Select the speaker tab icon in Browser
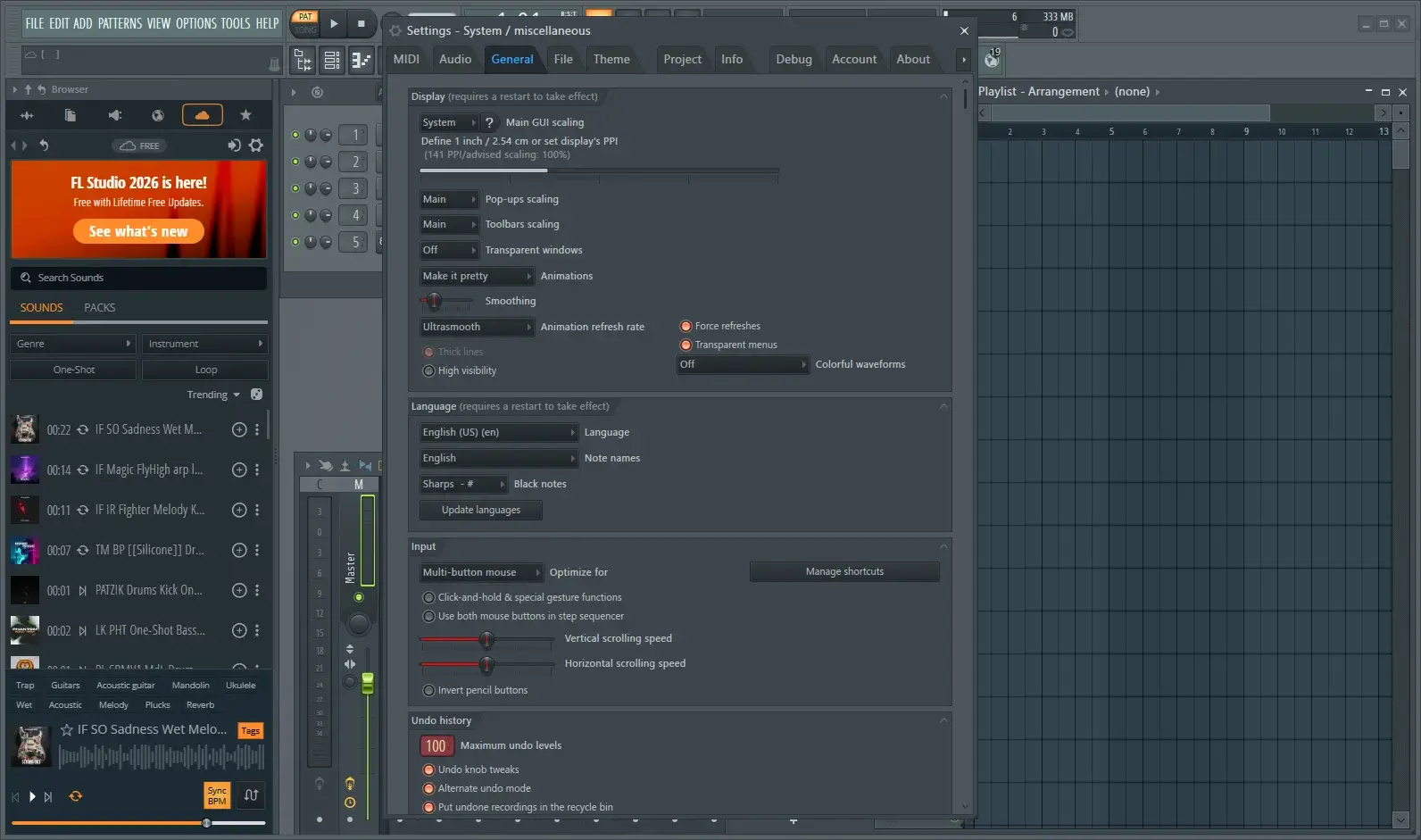 [x=114, y=115]
